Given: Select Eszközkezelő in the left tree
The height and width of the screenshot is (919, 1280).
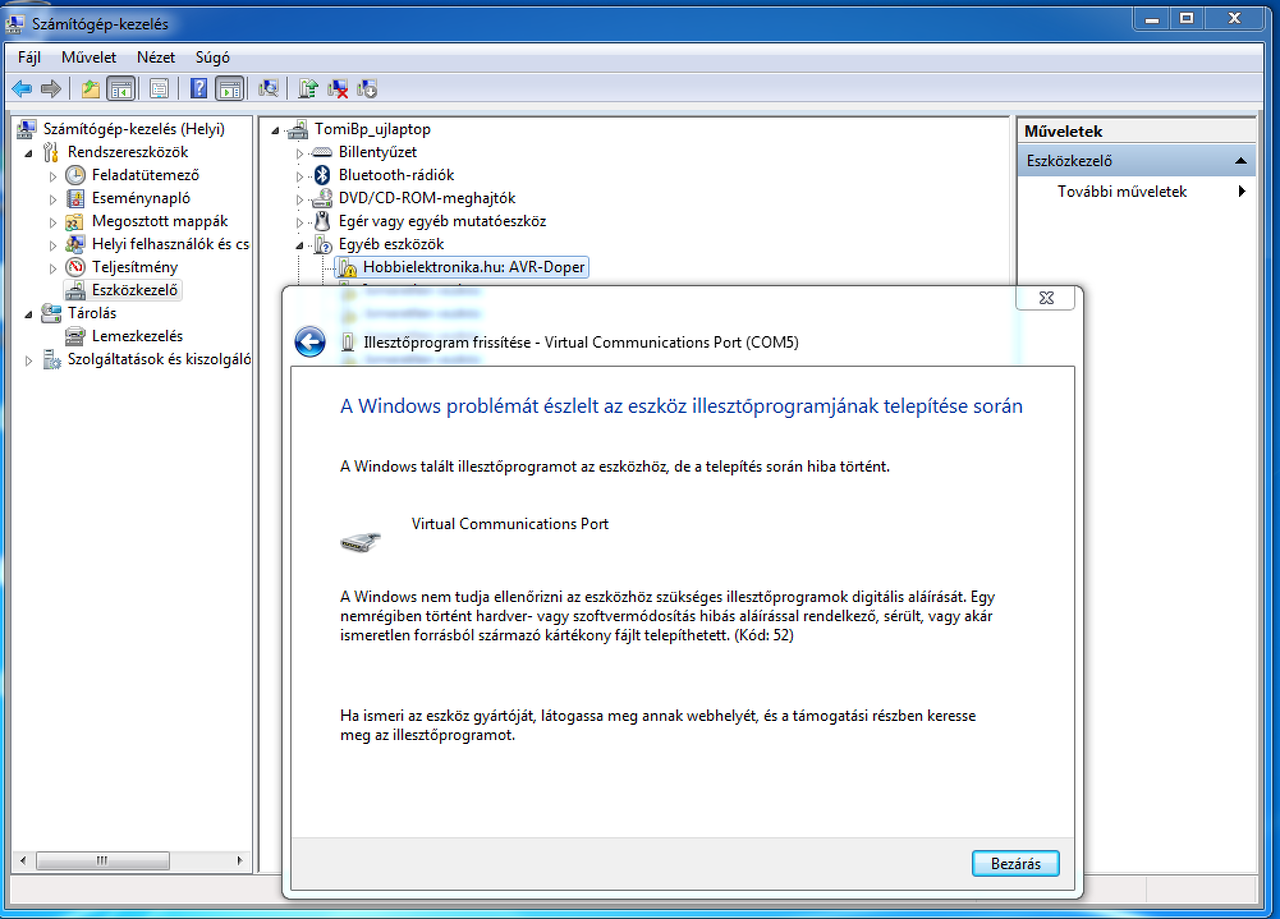Looking at the screenshot, I should point(135,290).
